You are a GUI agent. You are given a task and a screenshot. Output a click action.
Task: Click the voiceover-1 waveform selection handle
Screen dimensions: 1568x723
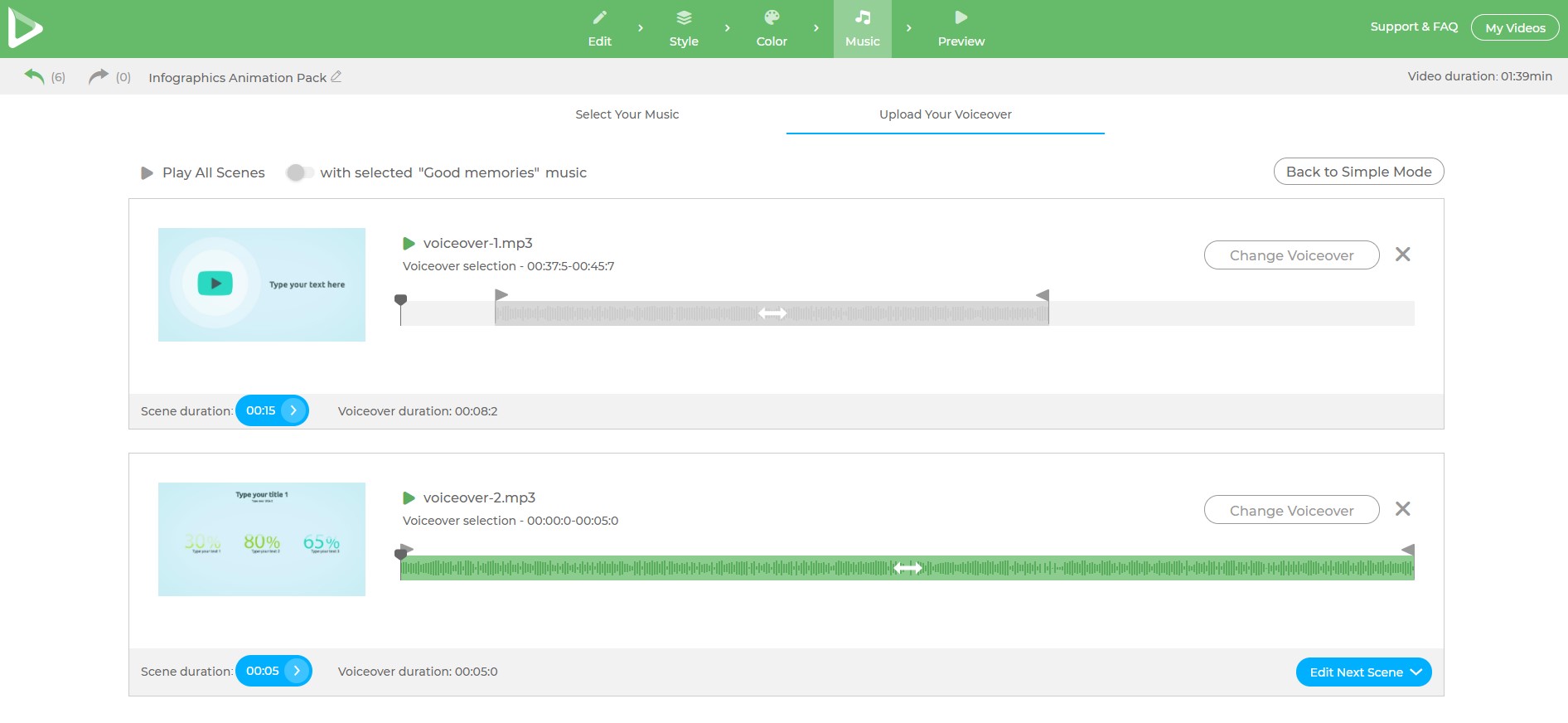click(772, 313)
